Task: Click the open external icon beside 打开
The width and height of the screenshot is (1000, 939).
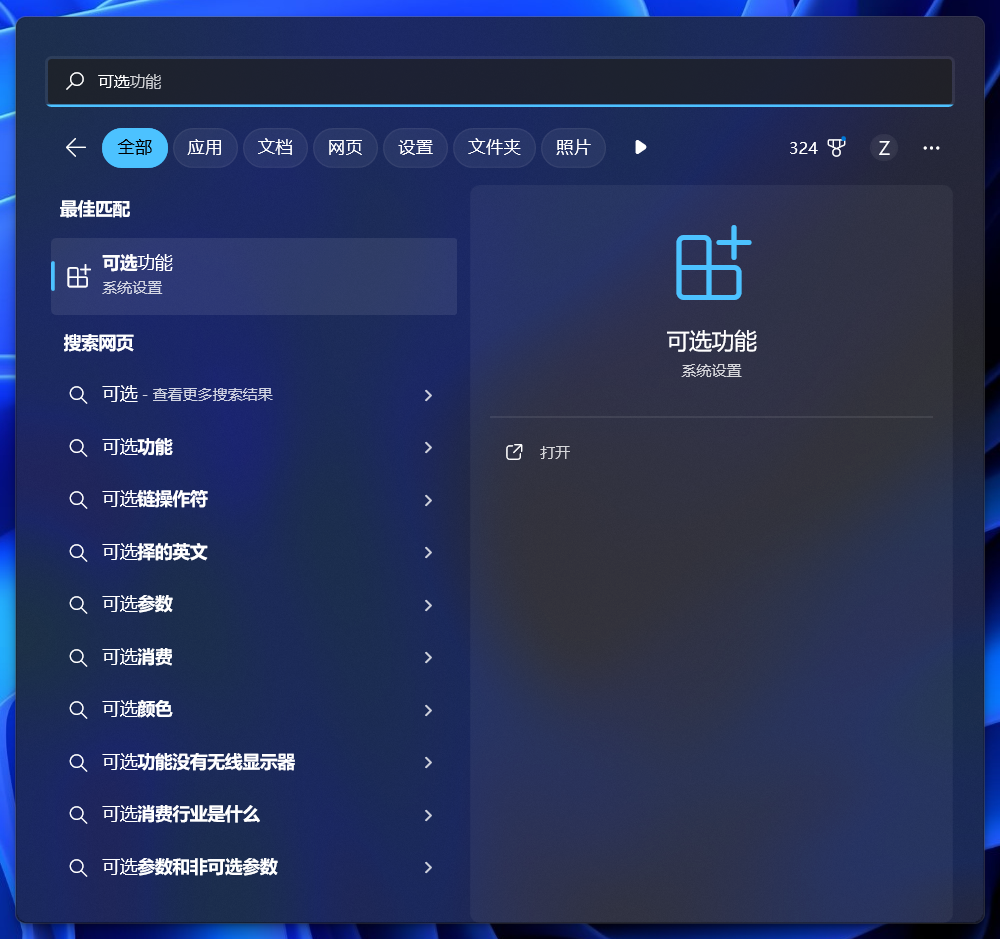Action: [x=514, y=452]
